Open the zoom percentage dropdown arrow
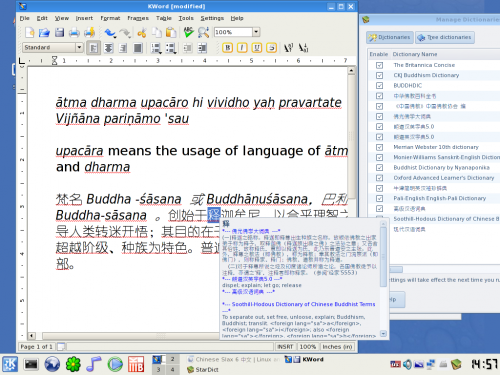The image size is (500, 375). (256, 32)
